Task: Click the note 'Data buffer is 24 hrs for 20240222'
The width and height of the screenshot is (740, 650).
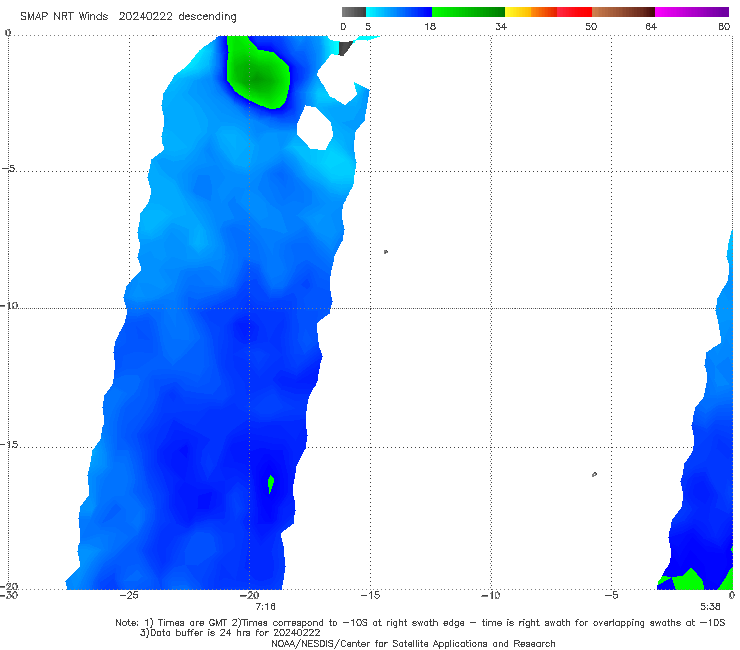Action: pyautogui.click(x=230, y=633)
